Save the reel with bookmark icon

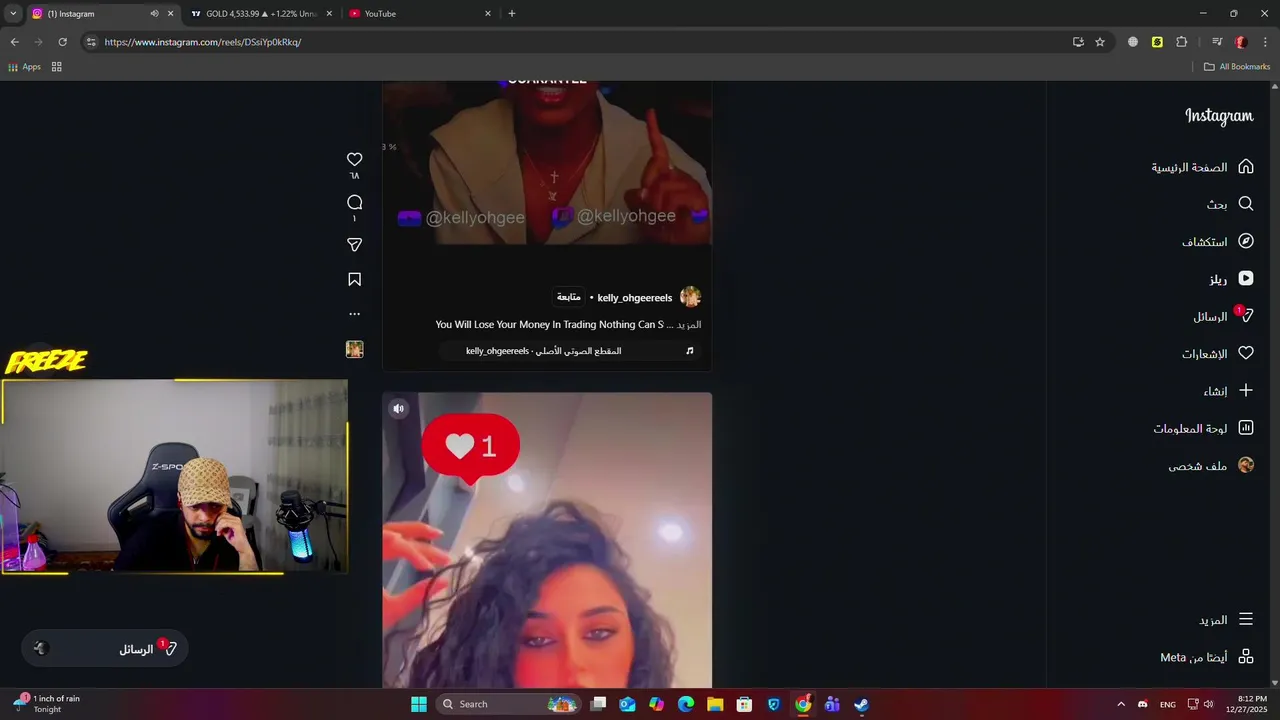(x=354, y=280)
